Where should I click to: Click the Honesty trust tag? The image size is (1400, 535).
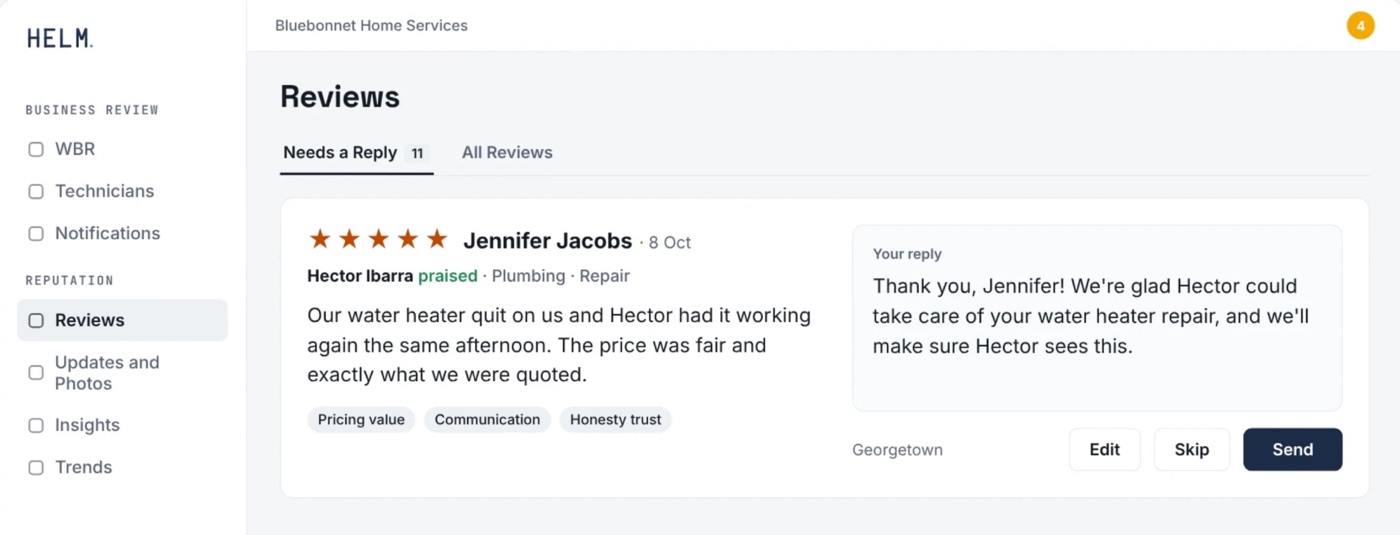click(x=615, y=420)
